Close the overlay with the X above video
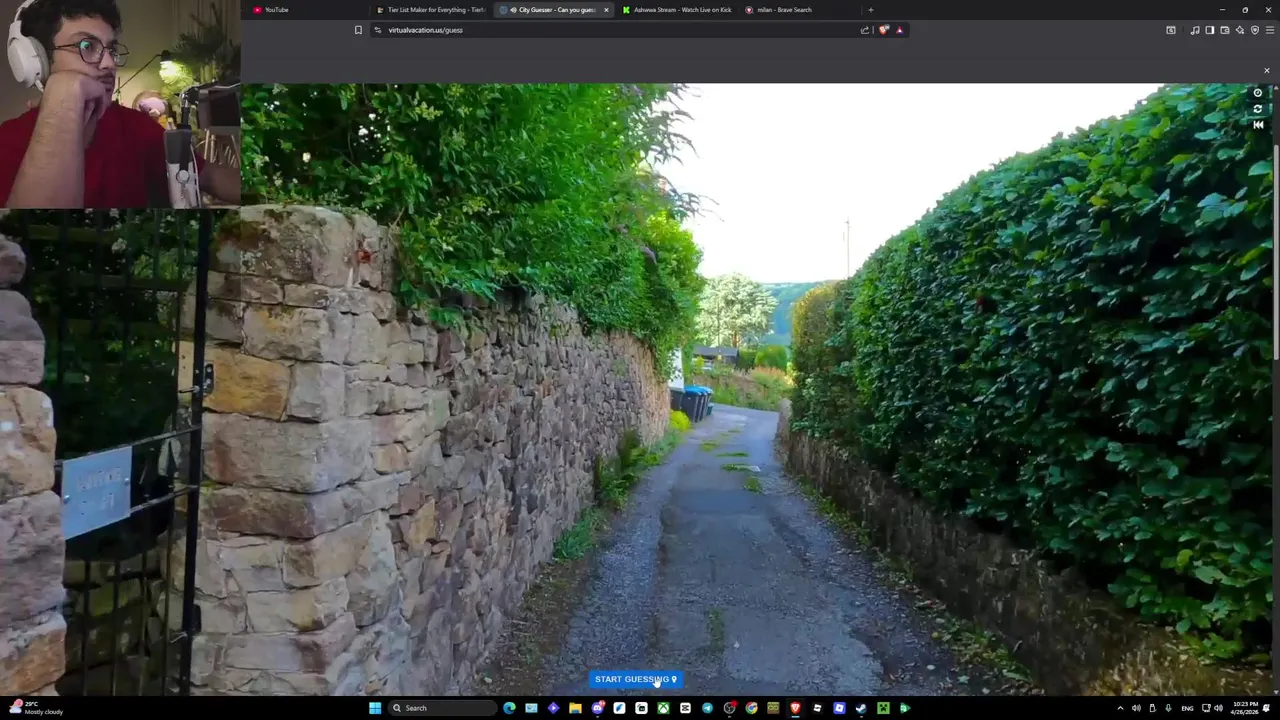This screenshot has height=720, width=1280. pos(1267,71)
